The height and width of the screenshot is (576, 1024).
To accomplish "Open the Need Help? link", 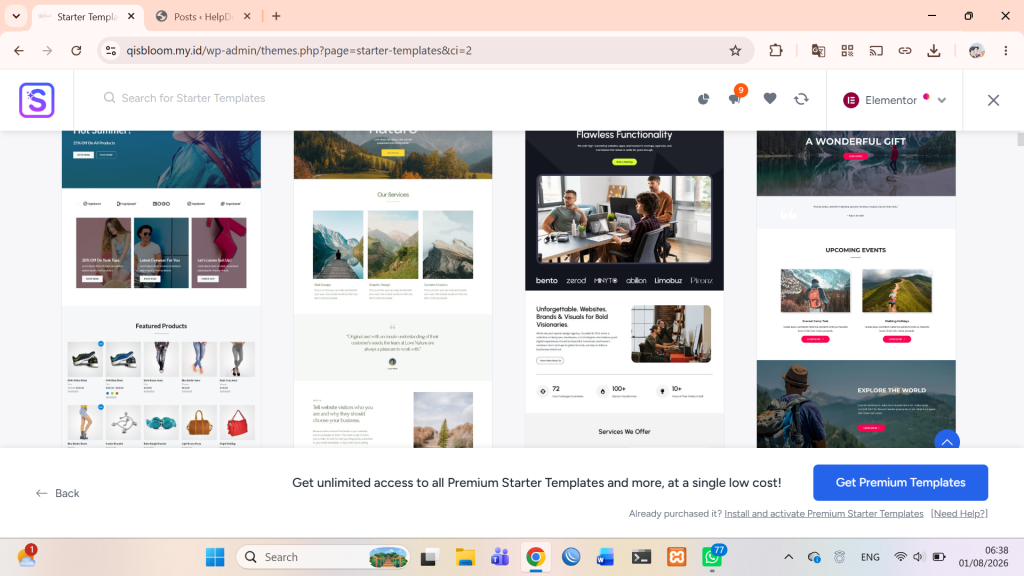I will click(959, 513).
